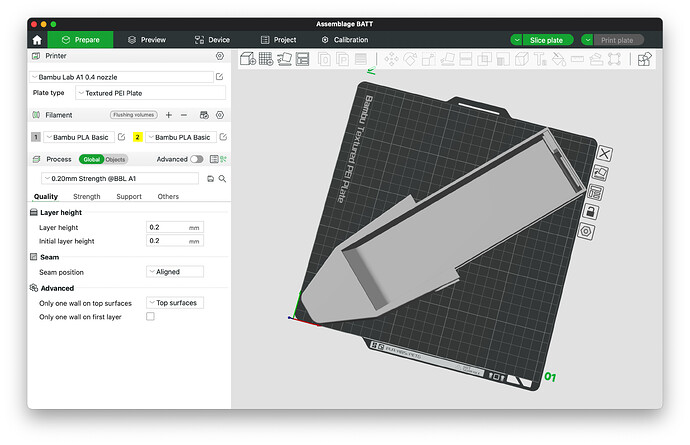Switch to the Preview tab
Viewport: 690px width, 445px height.
[x=147, y=40]
